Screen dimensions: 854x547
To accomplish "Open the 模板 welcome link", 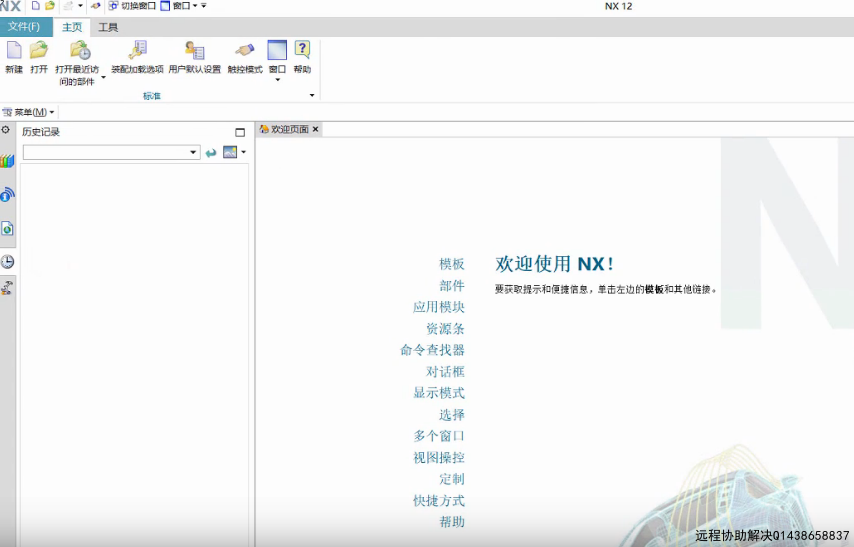I will (452, 264).
